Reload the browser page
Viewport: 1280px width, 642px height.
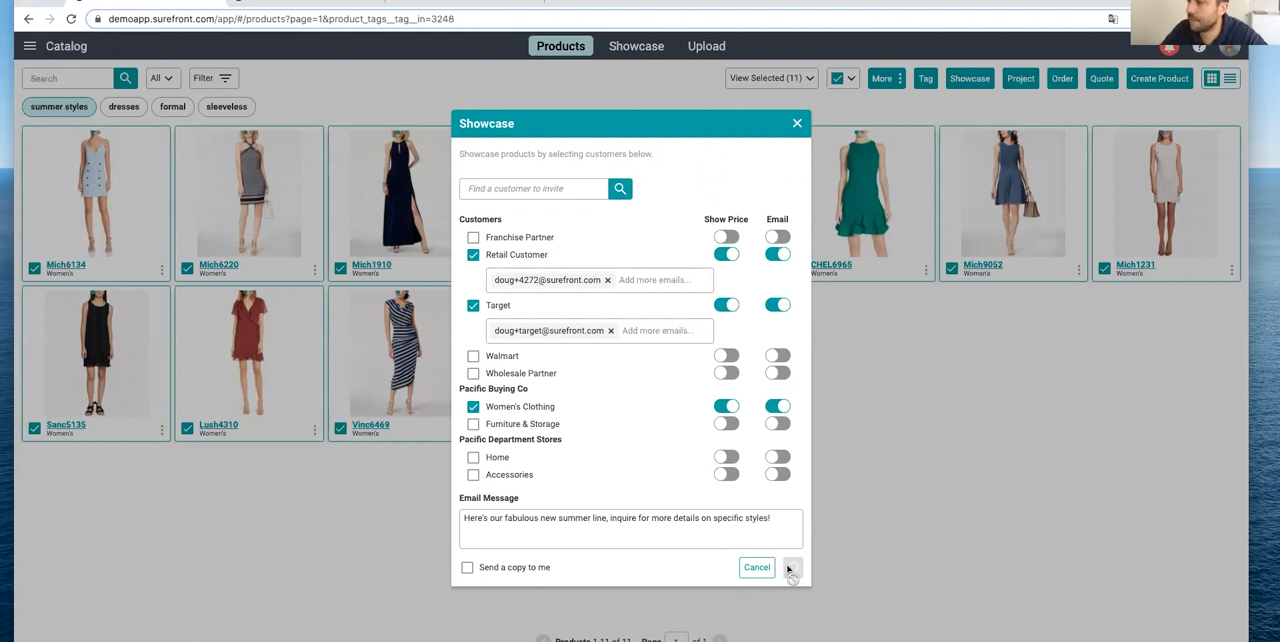(71, 19)
